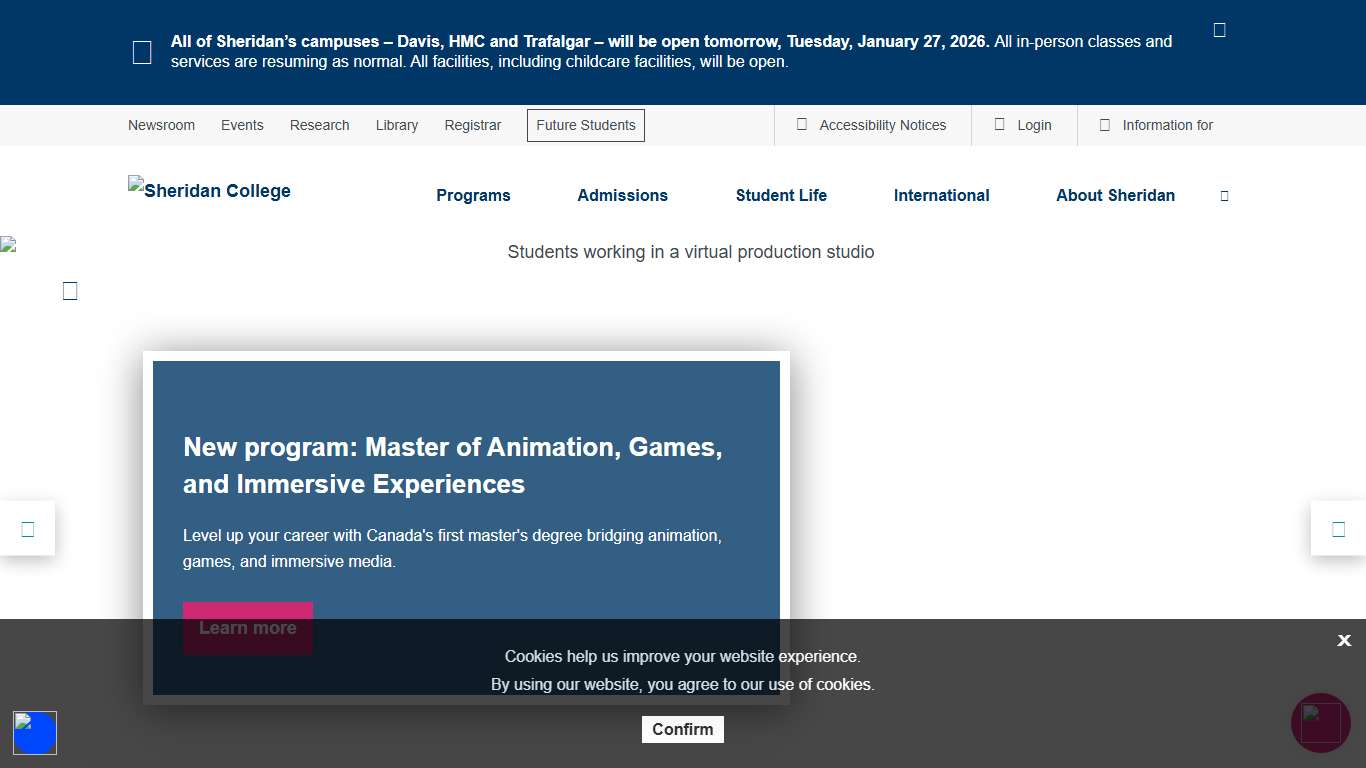Image resolution: width=1366 pixels, height=768 pixels.
Task: Click the Sheridan College logo
Action: coord(210,190)
